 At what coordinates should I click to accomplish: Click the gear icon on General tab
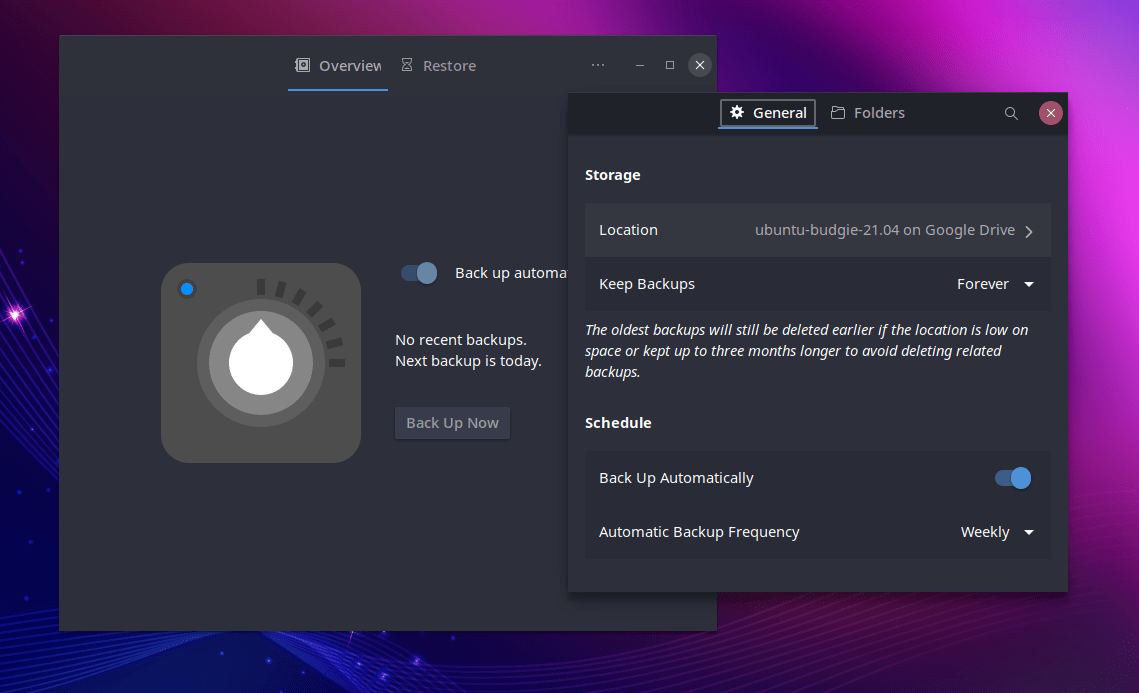click(x=737, y=113)
